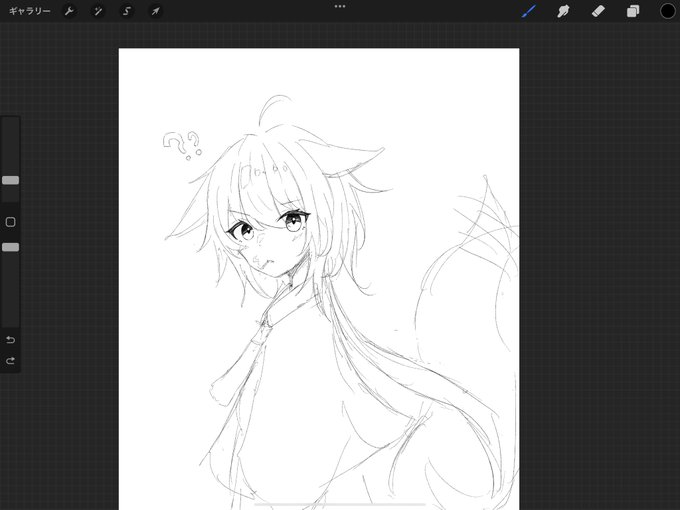The width and height of the screenshot is (680, 510).
Task: Activate the Transform arrow tool
Action: [x=155, y=11]
